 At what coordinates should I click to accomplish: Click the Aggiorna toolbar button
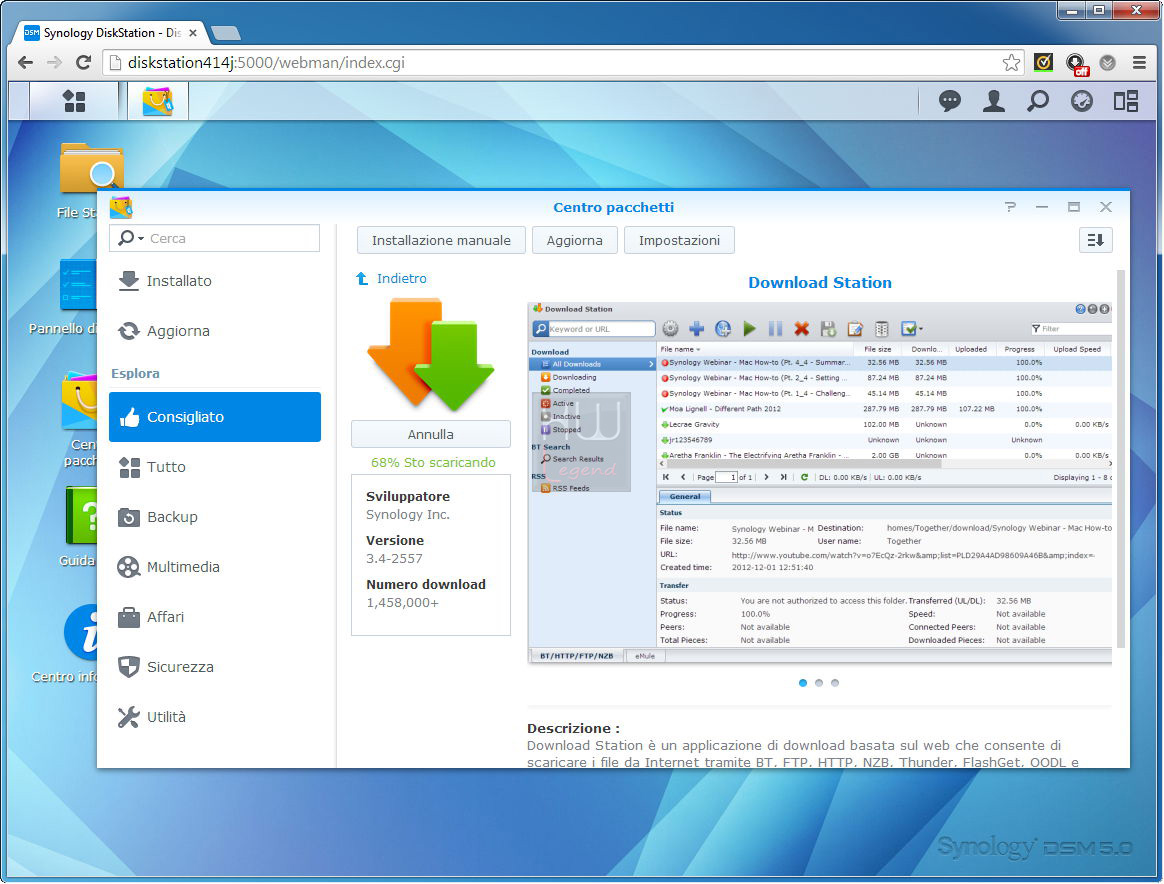pos(575,240)
